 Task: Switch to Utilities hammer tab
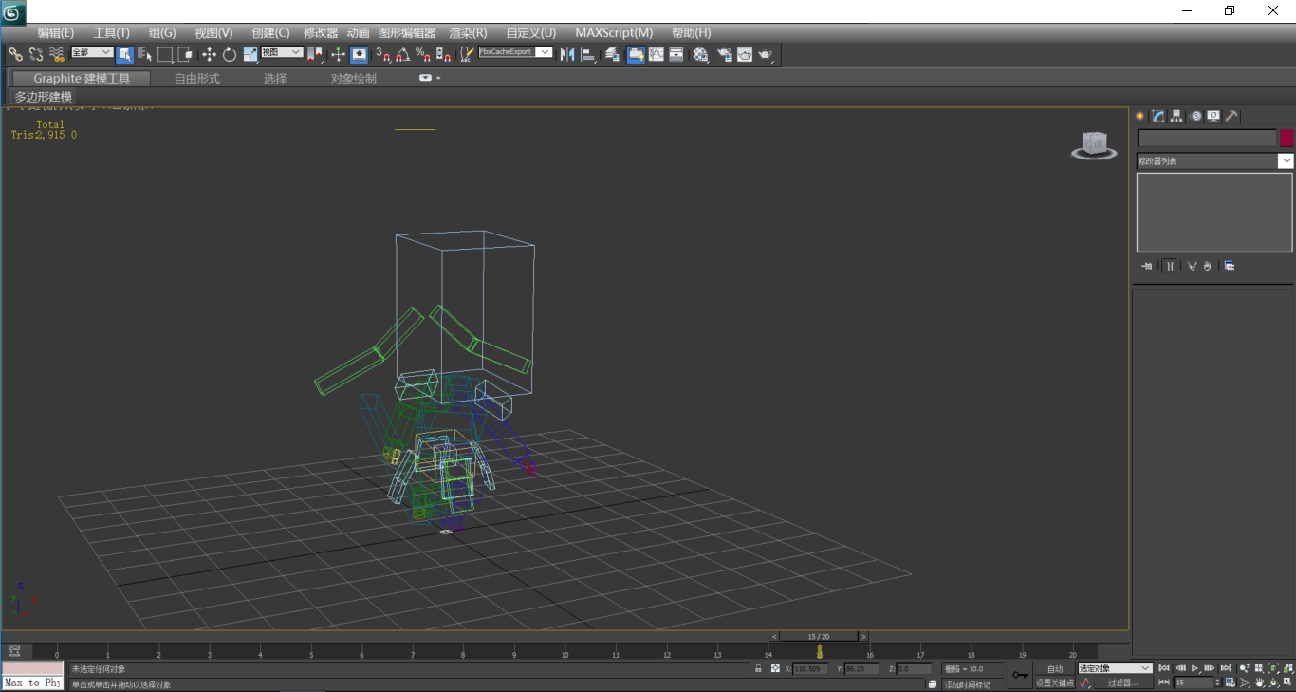tap(1232, 116)
